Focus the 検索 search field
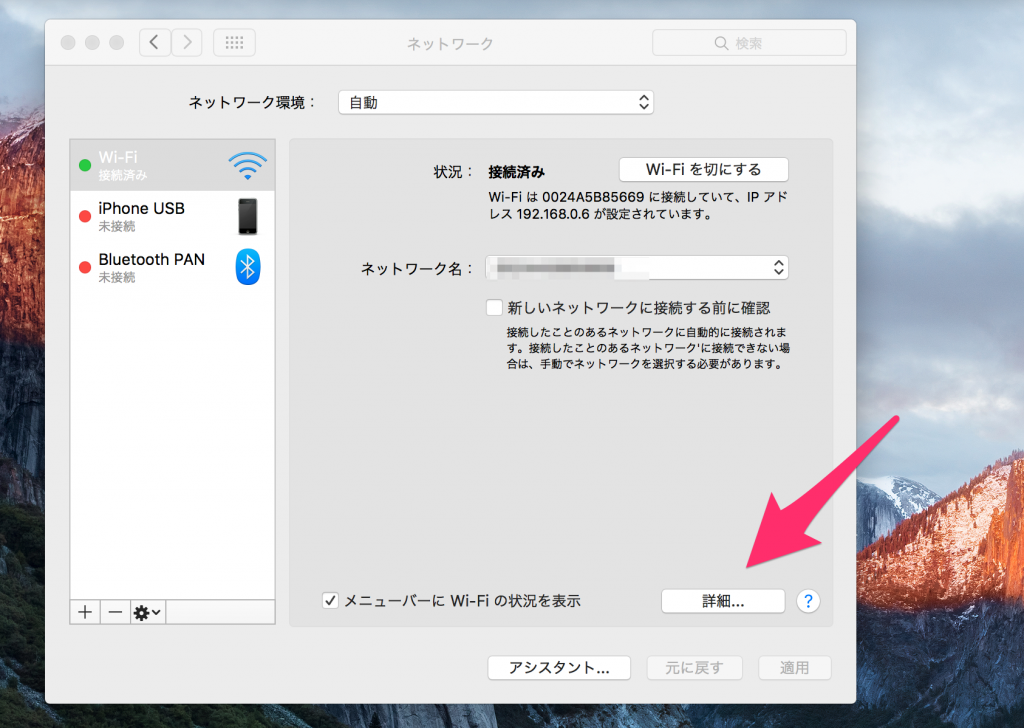The width and height of the screenshot is (1024, 728). point(749,43)
